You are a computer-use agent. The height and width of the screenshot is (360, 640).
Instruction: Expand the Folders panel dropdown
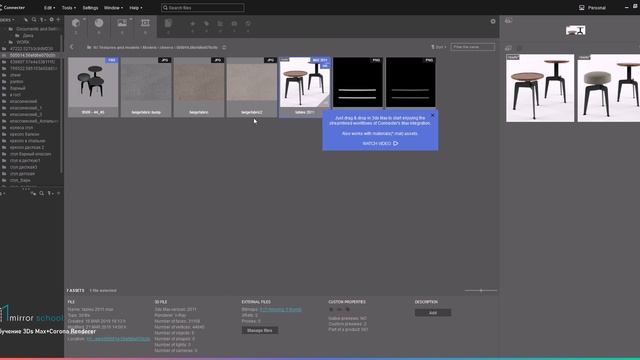[x=7, y=20]
